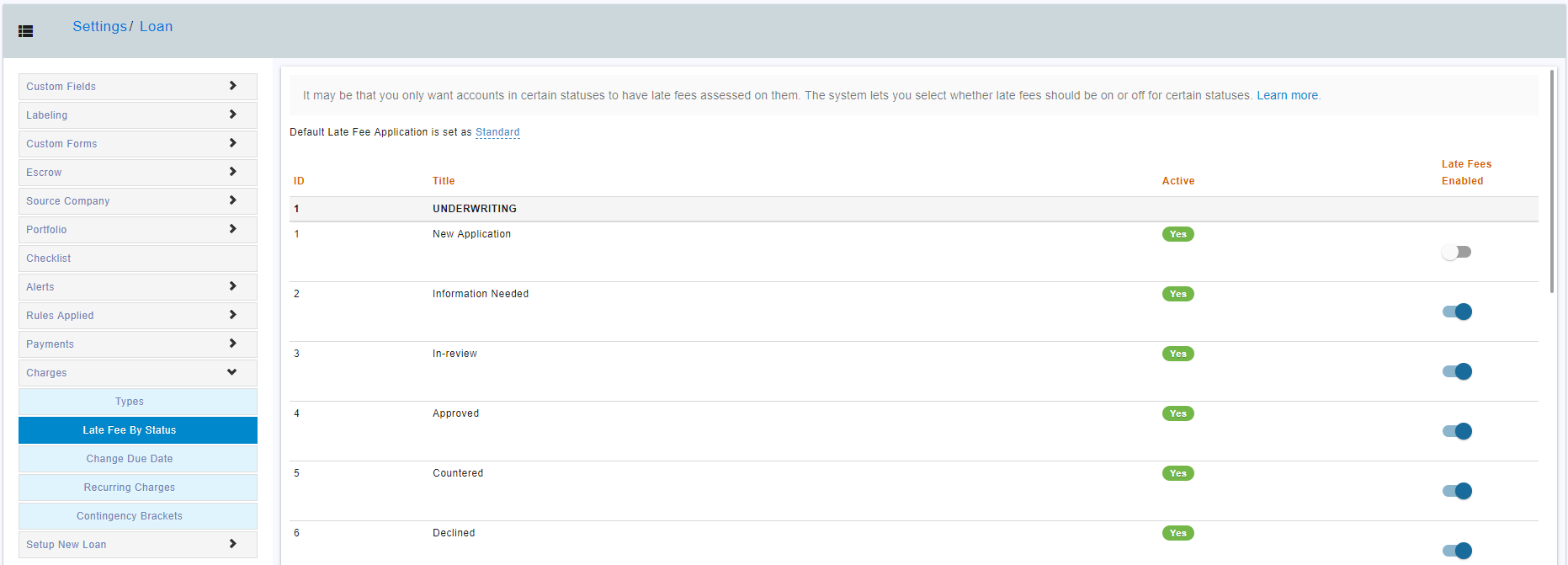
Task: Expand the Rules Applied arrow
Action: click(232, 315)
